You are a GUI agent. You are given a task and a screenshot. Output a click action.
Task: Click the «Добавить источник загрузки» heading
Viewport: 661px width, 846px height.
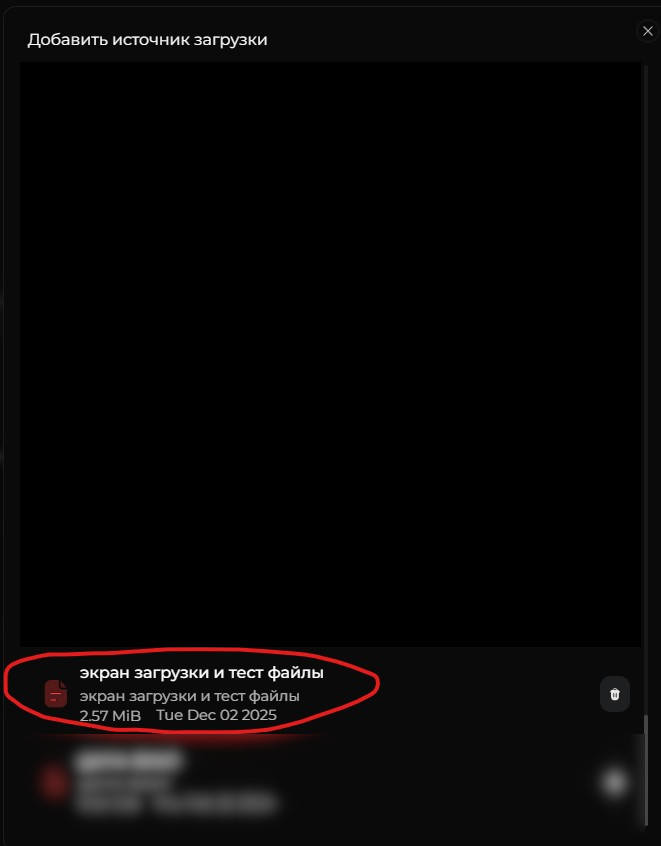coord(147,40)
